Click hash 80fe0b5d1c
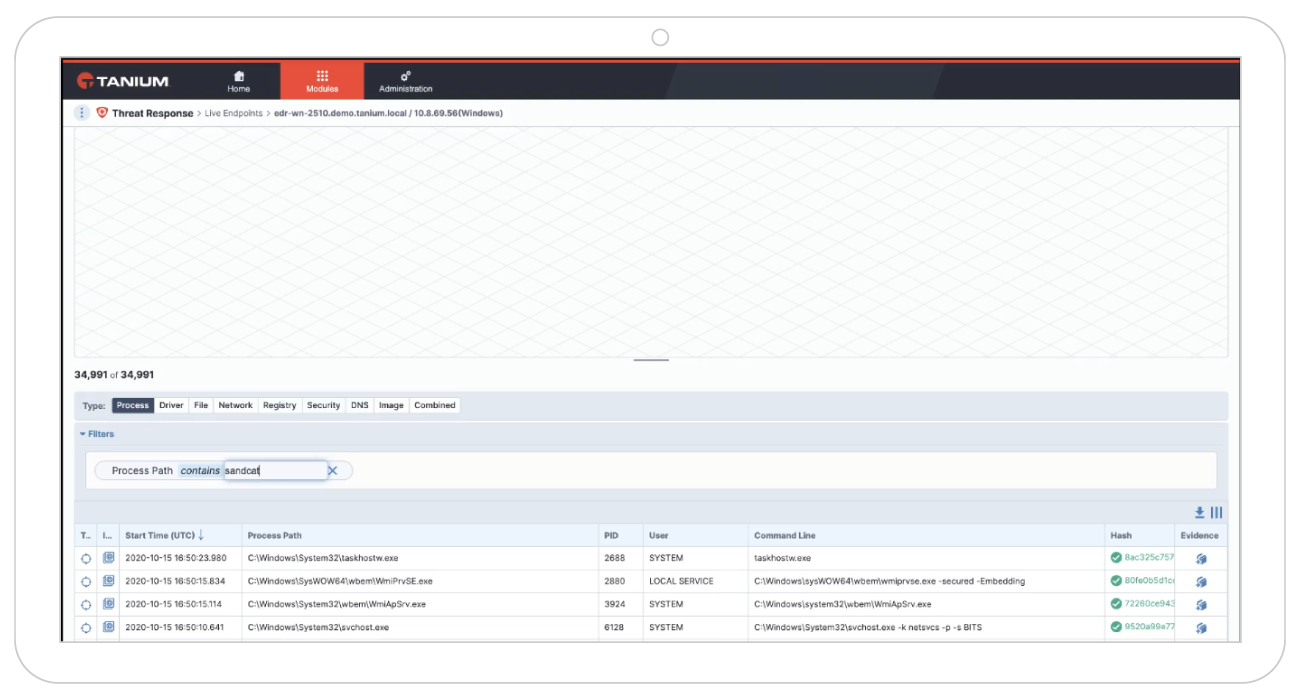The width and height of the screenshot is (1300, 700). pos(1149,580)
